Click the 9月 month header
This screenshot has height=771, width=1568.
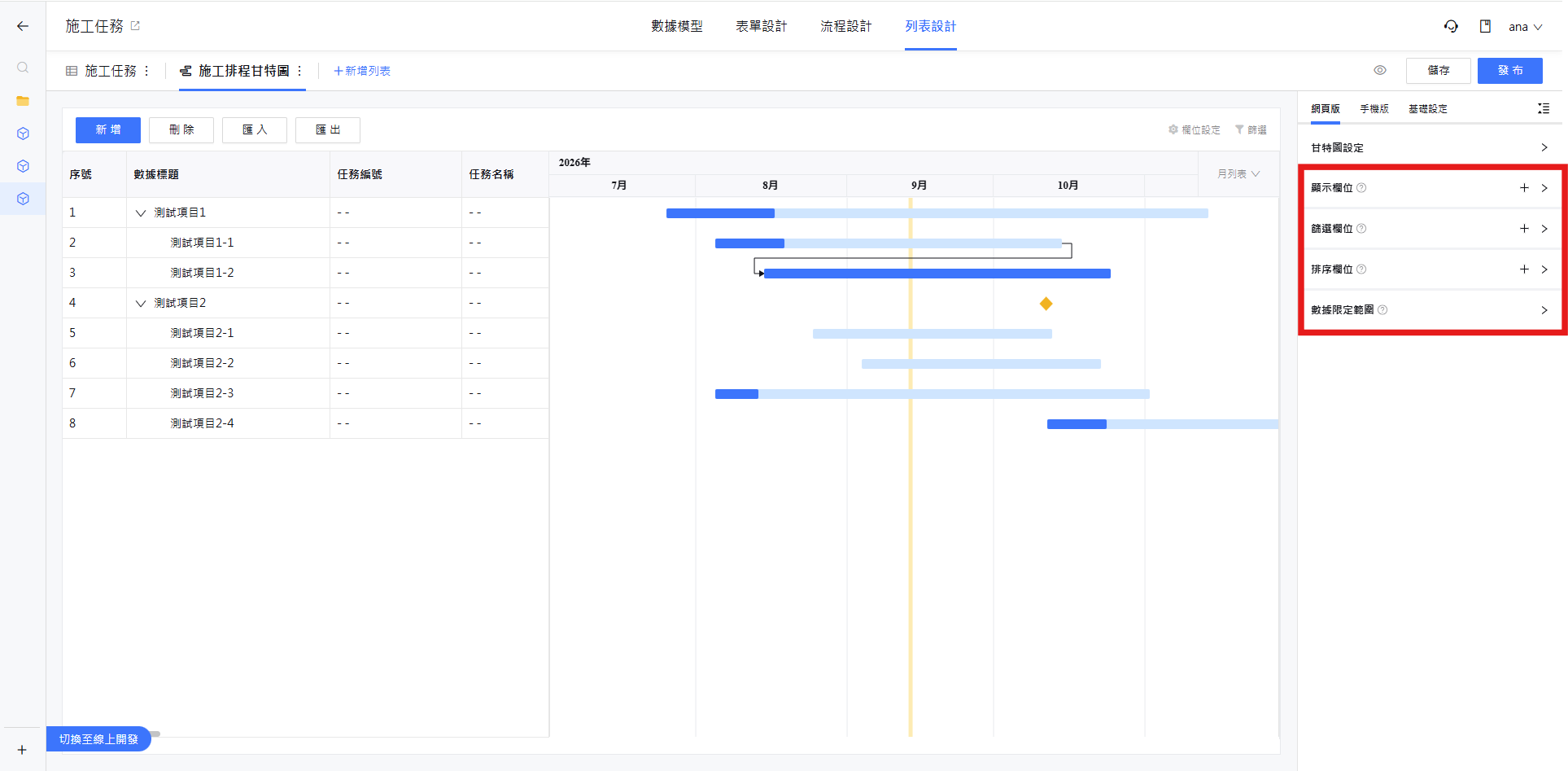click(x=919, y=186)
